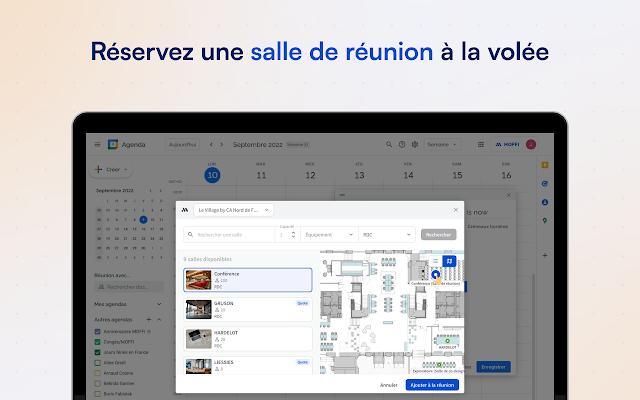The width and height of the screenshot is (640, 400).
Task: Enable the Belinda Garnier calendar checkbox
Action: (98, 384)
